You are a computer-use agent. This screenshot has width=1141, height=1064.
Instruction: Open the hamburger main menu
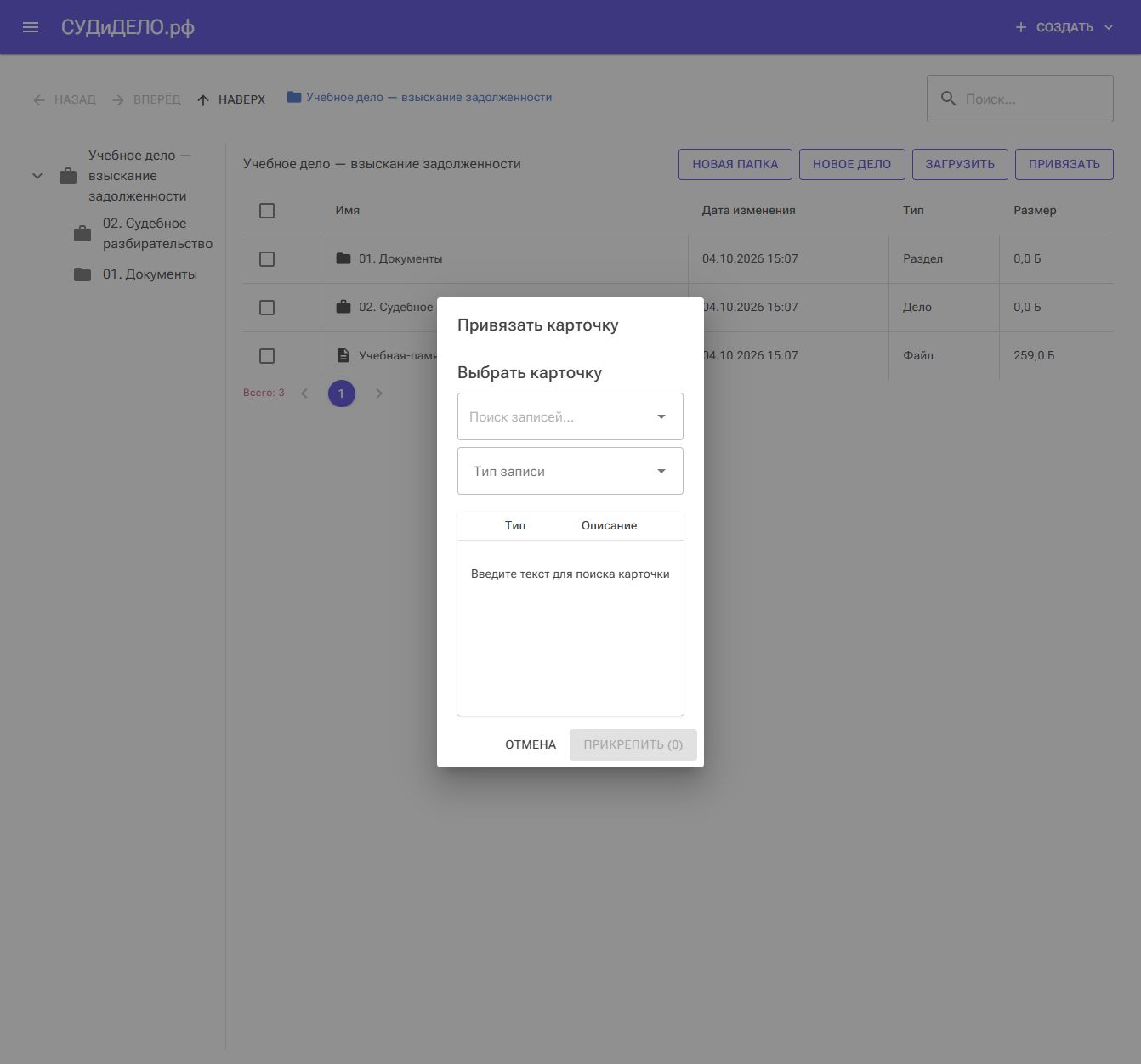(x=31, y=27)
